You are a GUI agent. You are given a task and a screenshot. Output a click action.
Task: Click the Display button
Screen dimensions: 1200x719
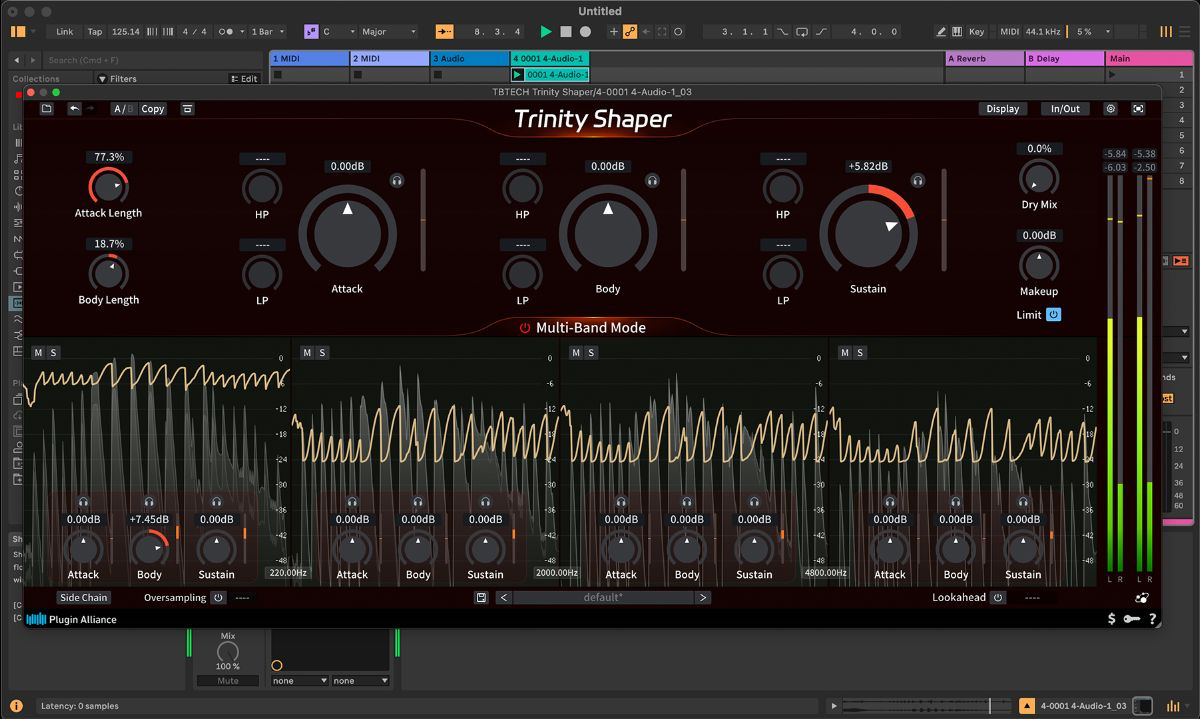click(x=1003, y=108)
